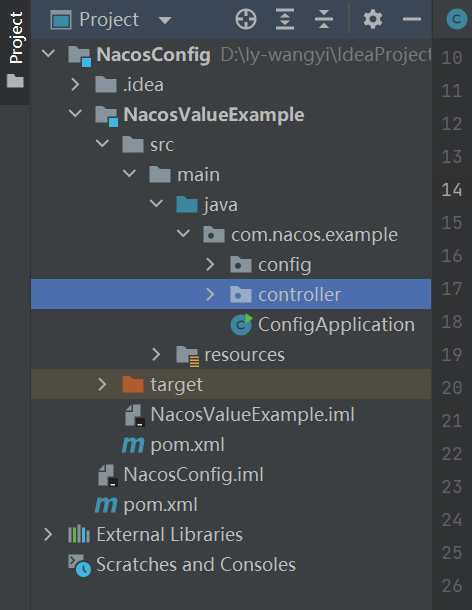Viewport: 472px width, 610px height.
Task: Select the Scratches and Consoles label
Action: (196, 564)
